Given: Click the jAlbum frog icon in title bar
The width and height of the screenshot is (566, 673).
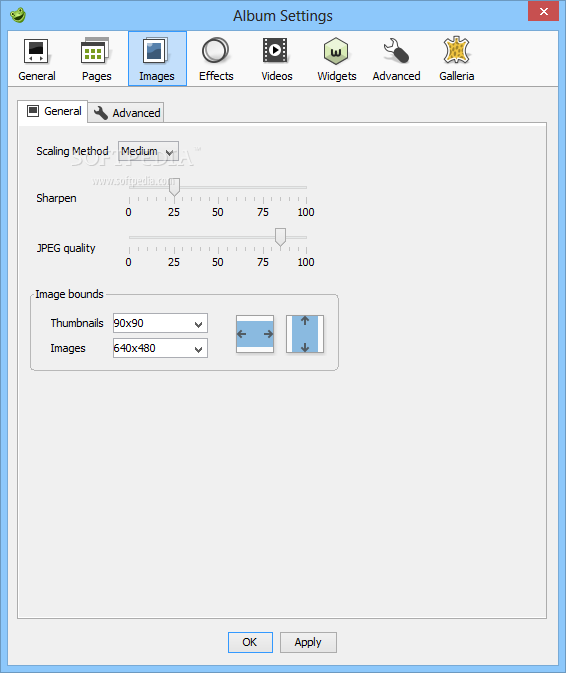Looking at the screenshot, I should point(18,15).
